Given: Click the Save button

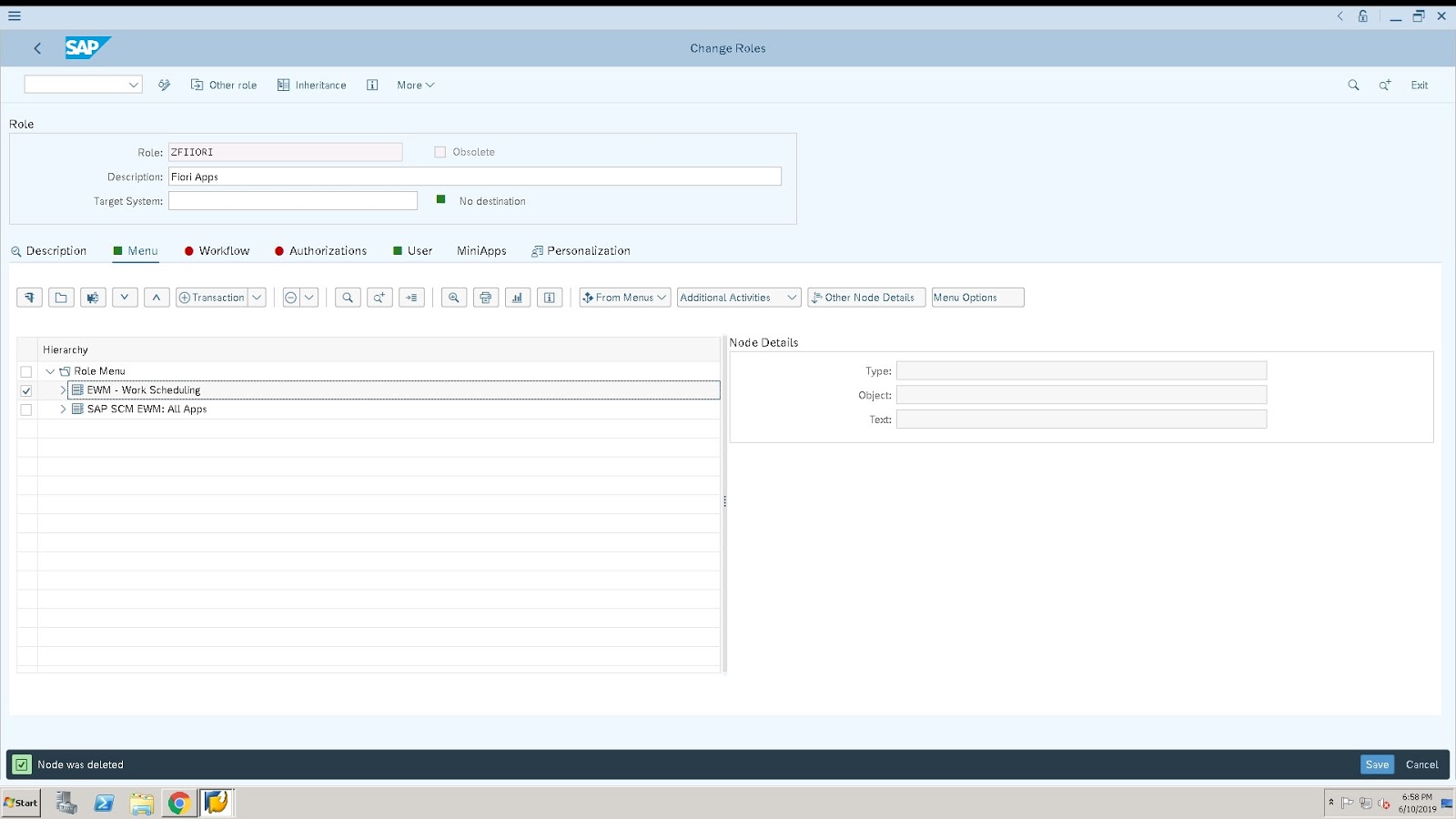Looking at the screenshot, I should 1377,764.
